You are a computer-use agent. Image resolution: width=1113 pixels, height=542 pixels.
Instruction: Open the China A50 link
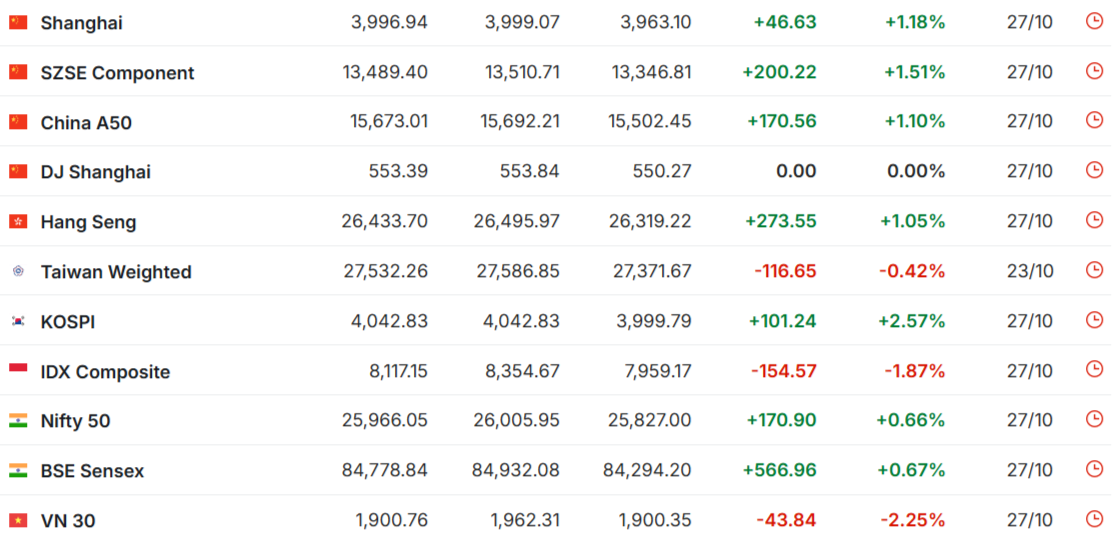point(86,122)
